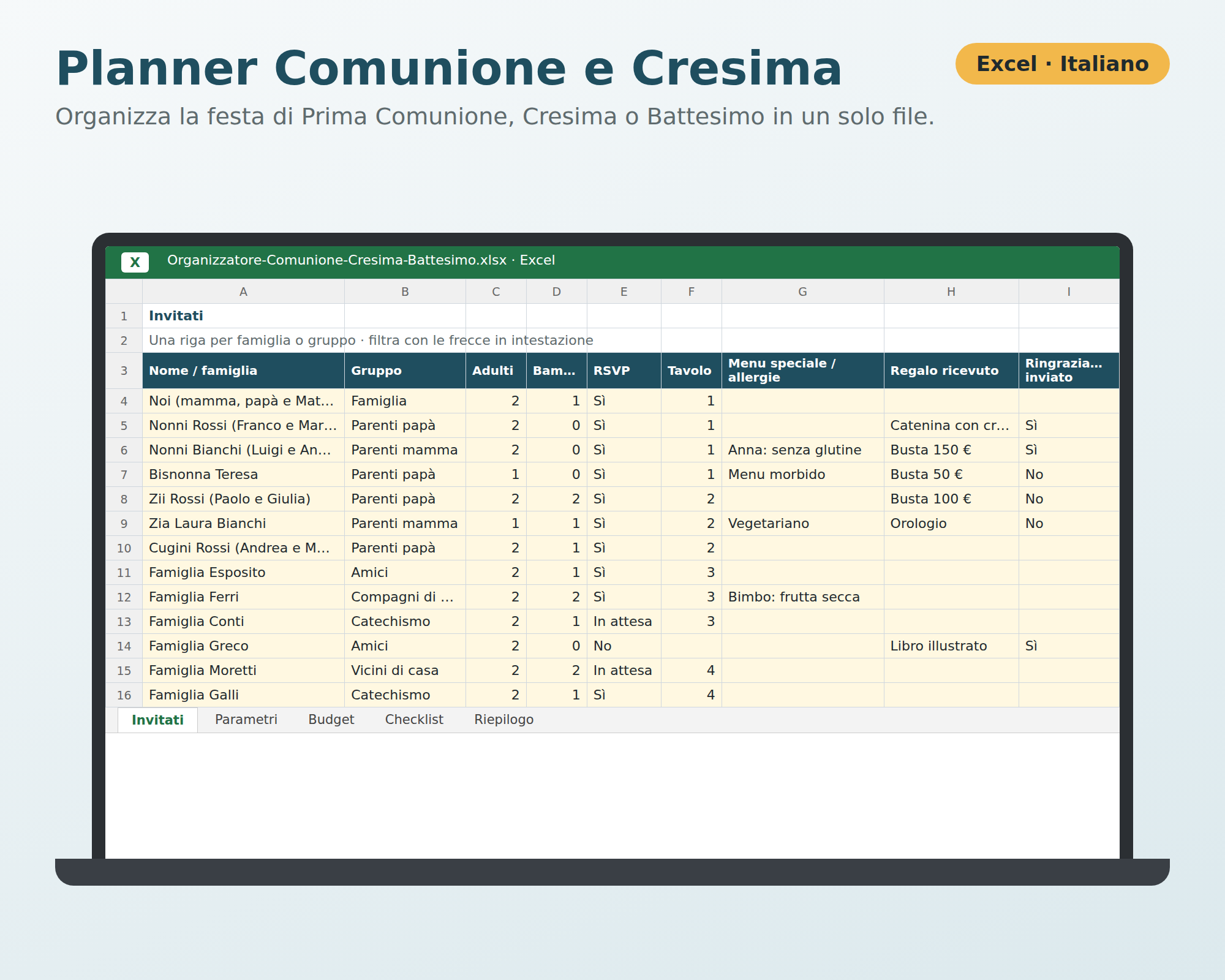
Task: Click the 'Busta 50 €' cell
Action: pyautogui.click(x=951, y=475)
